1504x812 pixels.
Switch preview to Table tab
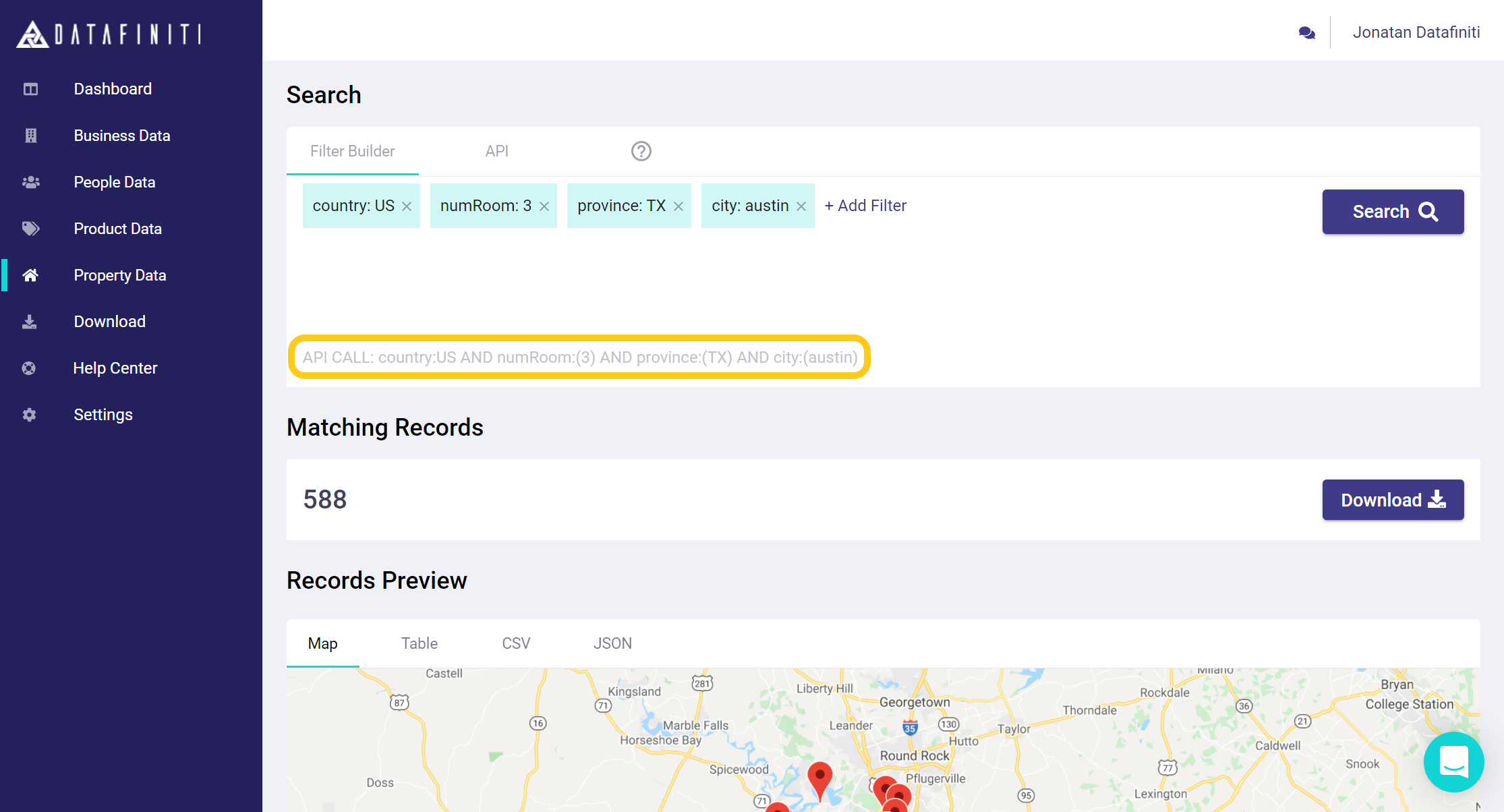click(x=419, y=643)
